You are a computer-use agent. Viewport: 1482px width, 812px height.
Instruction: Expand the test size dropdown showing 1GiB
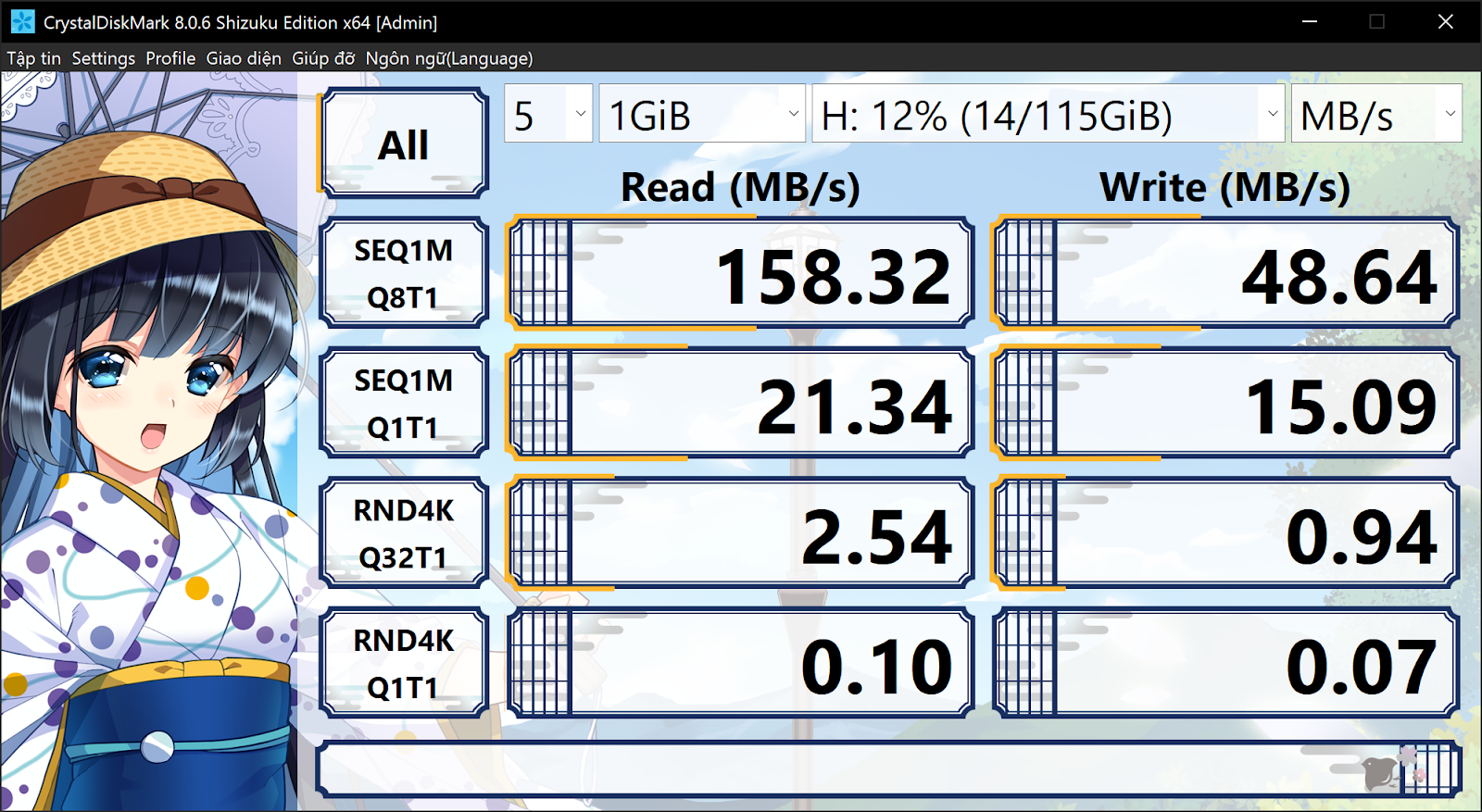(702, 114)
